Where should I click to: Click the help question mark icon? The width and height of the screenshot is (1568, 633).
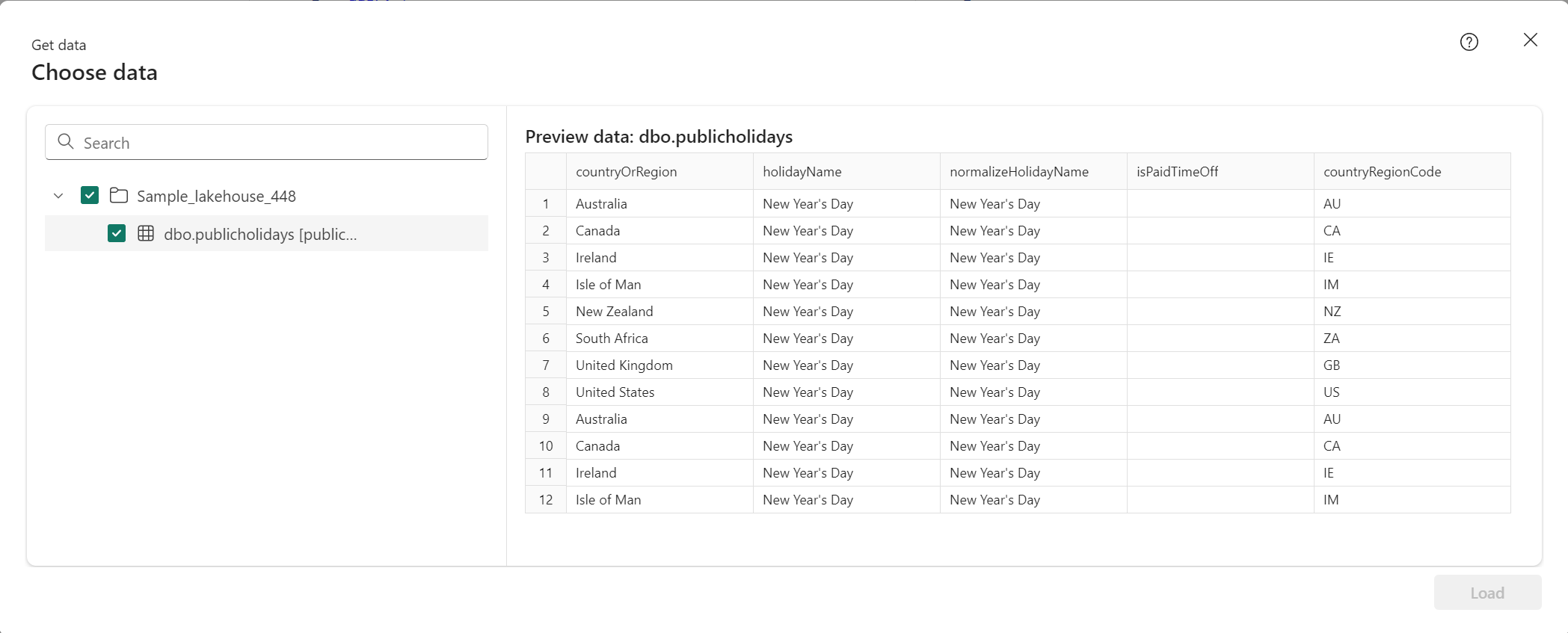(1469, 42)
